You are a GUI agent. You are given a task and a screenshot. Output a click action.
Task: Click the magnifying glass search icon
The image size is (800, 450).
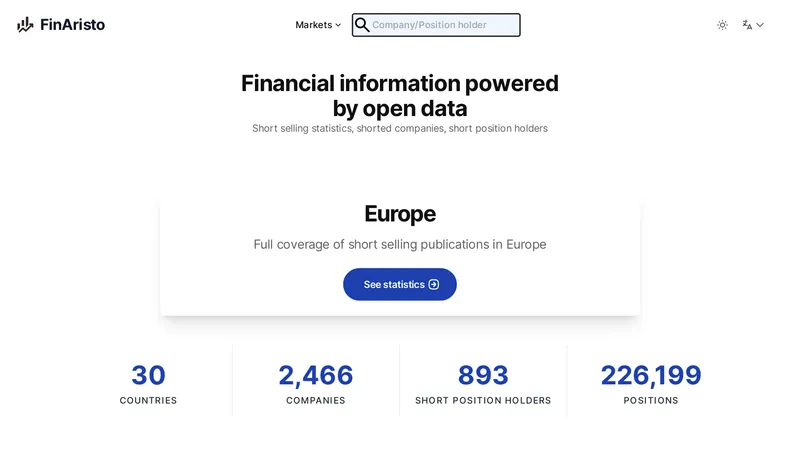362,25
